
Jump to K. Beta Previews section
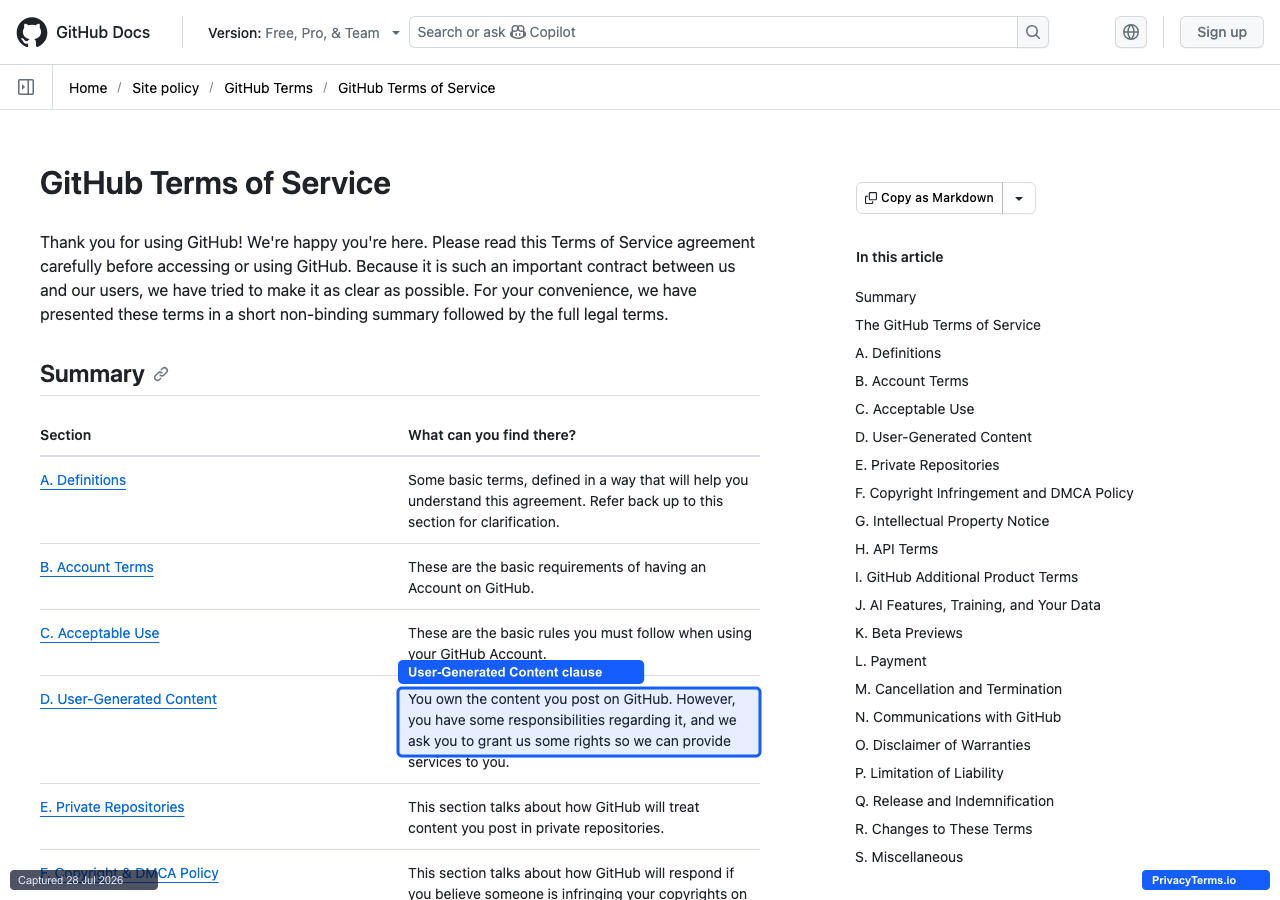(x=909, y=633)
